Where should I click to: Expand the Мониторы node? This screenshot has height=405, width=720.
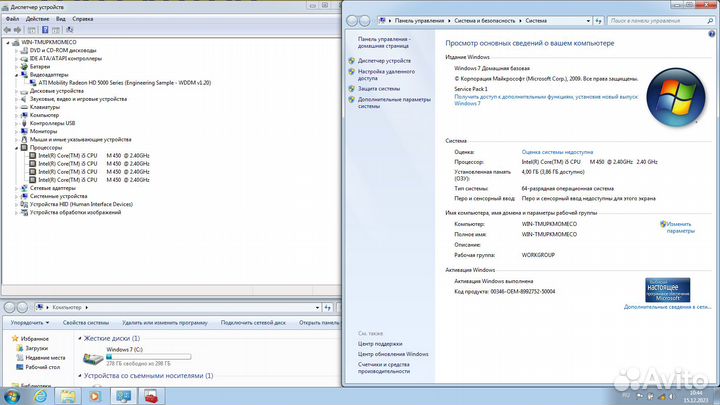click(x=17, y=131)
